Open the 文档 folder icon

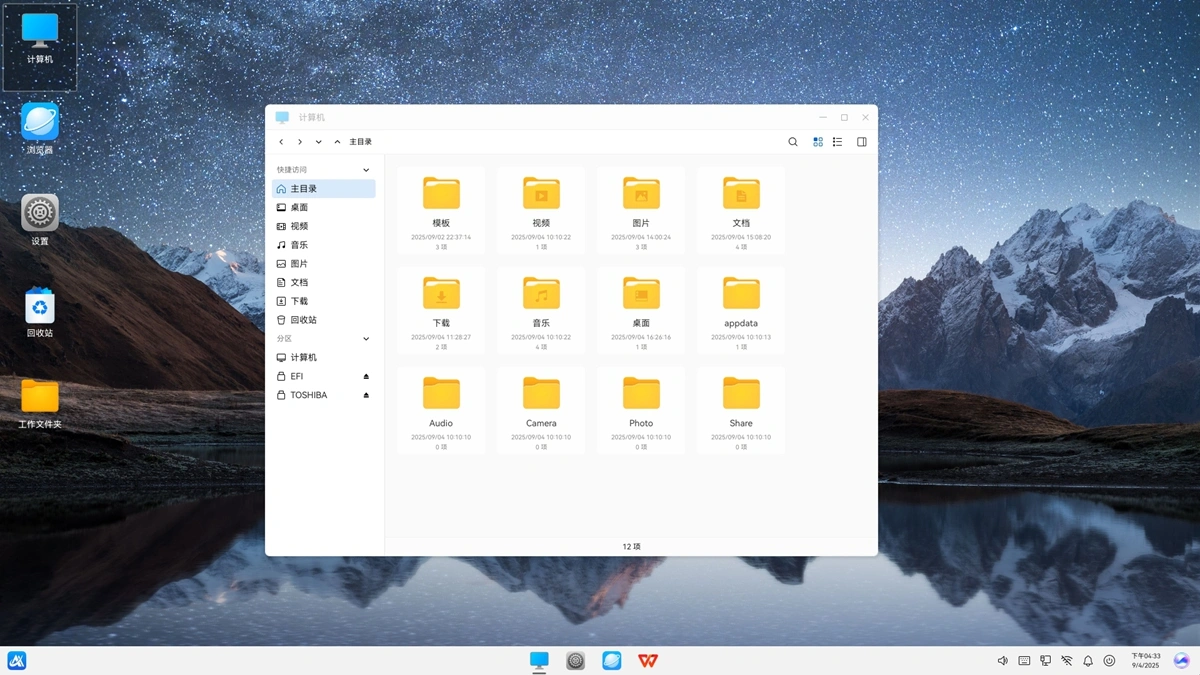(x=741, y=194)
